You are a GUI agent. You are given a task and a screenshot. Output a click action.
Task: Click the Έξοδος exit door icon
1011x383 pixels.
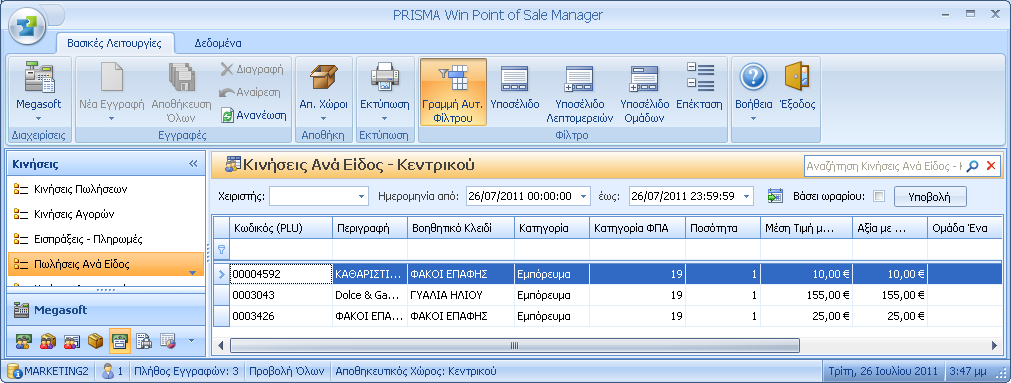pos(797,77)
